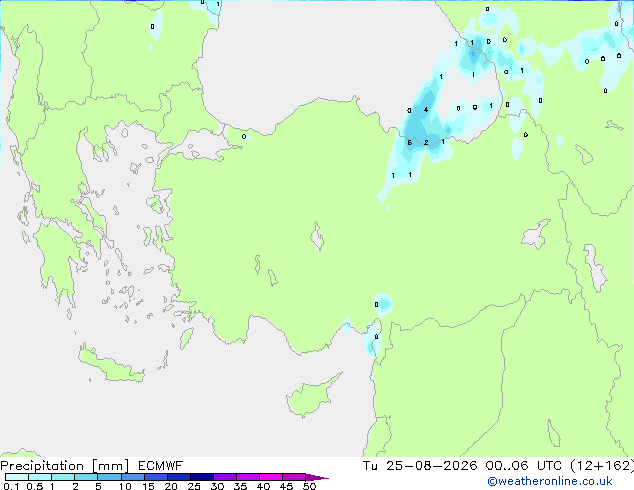Click the "50" legend scale label
The image size is (634, 490).
[x=309, y=486]
